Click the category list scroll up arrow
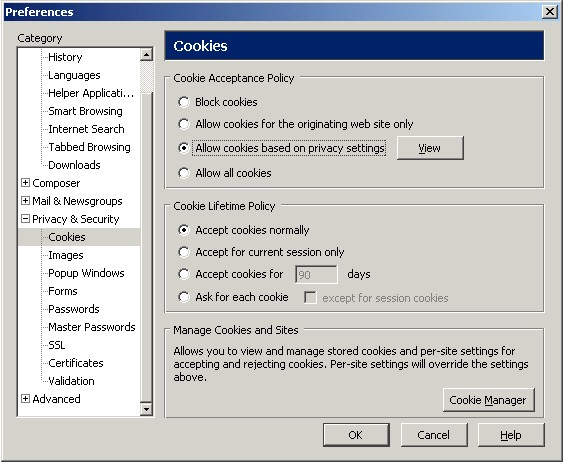Viewport: 563px width, 464px height. 146,55
